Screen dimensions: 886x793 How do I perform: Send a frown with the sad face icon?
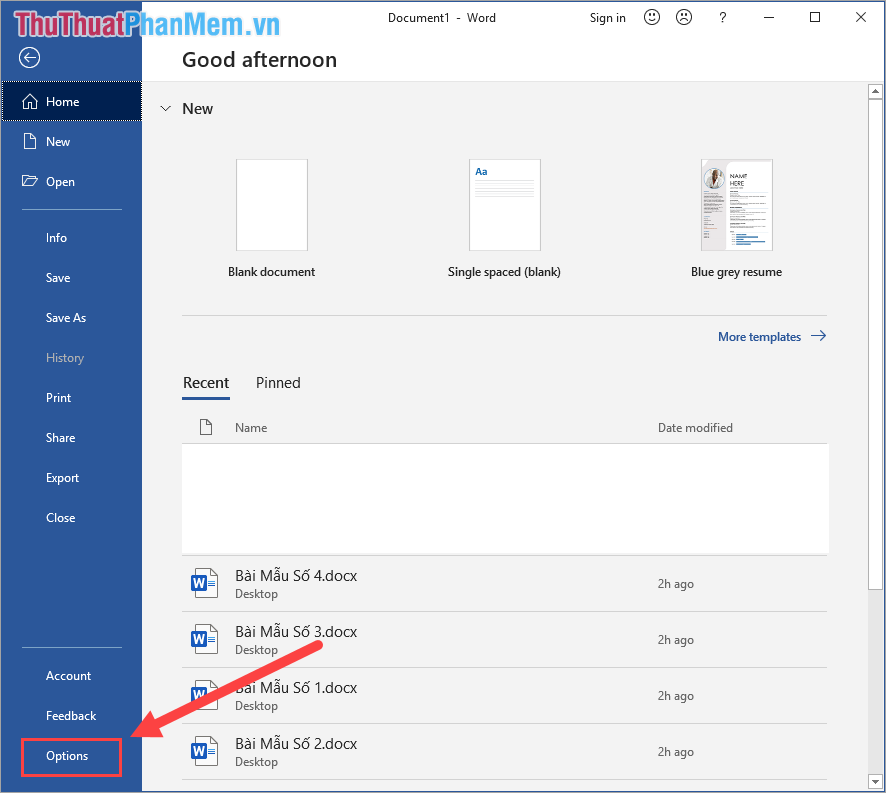(x=684, y=18)
